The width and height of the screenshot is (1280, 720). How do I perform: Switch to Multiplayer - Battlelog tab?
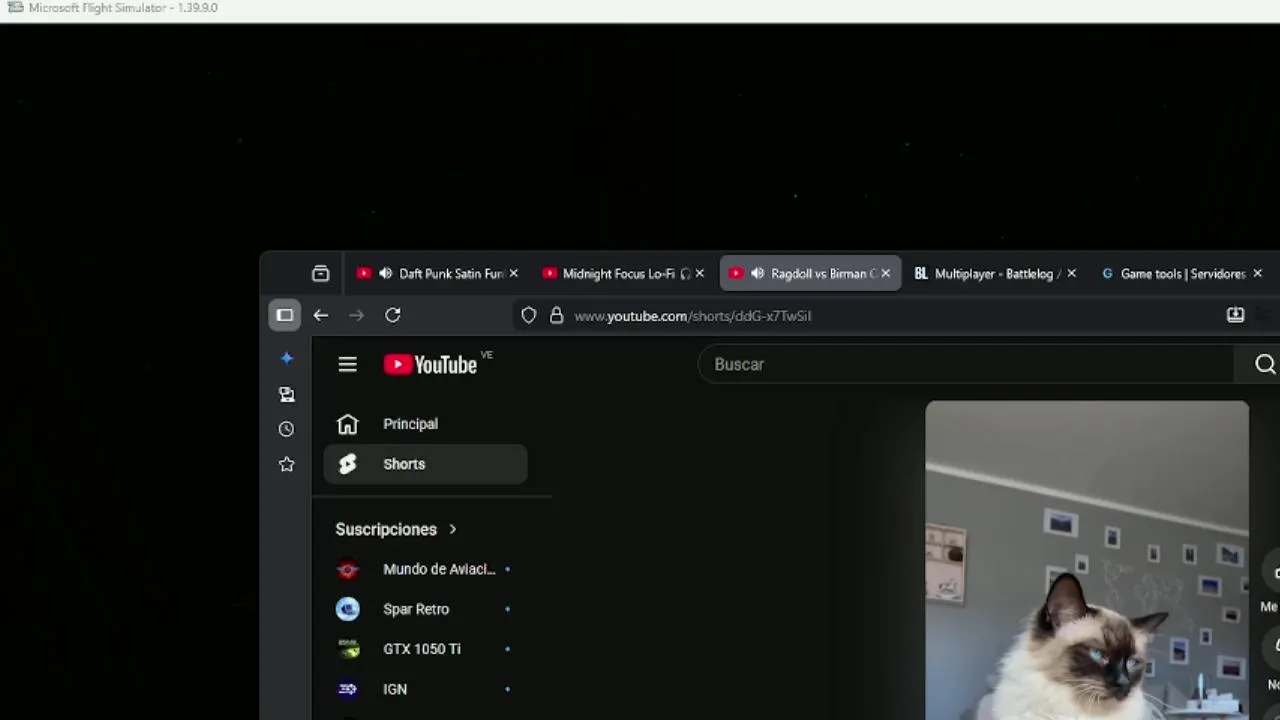tap(996, 273)
